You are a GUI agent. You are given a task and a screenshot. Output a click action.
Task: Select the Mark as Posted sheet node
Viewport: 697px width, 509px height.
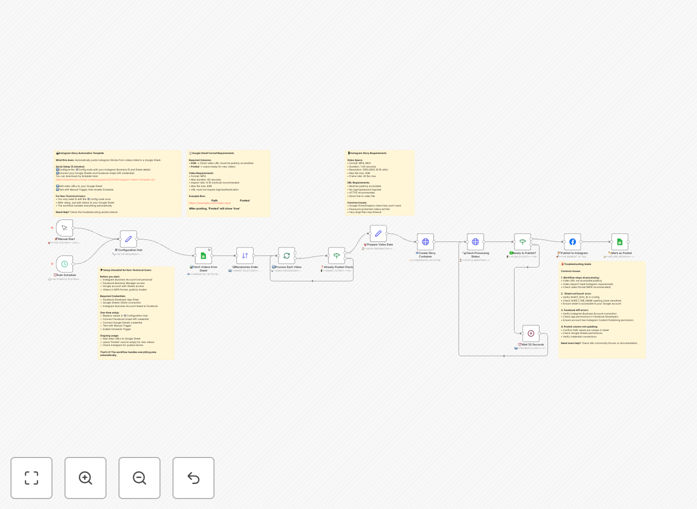[620, 242]
